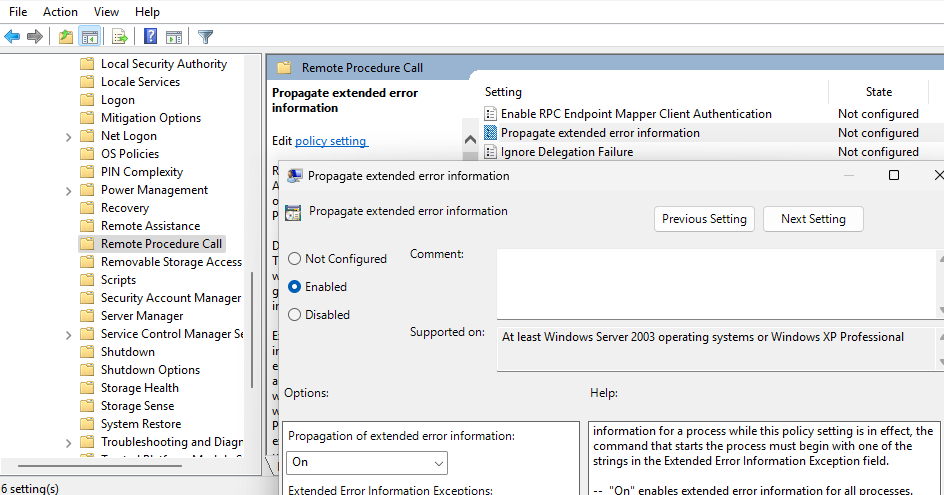Screen dimensions: 944x495
Task: Select the Security Account Manager tree item
Action: click(x=171, y=298)
